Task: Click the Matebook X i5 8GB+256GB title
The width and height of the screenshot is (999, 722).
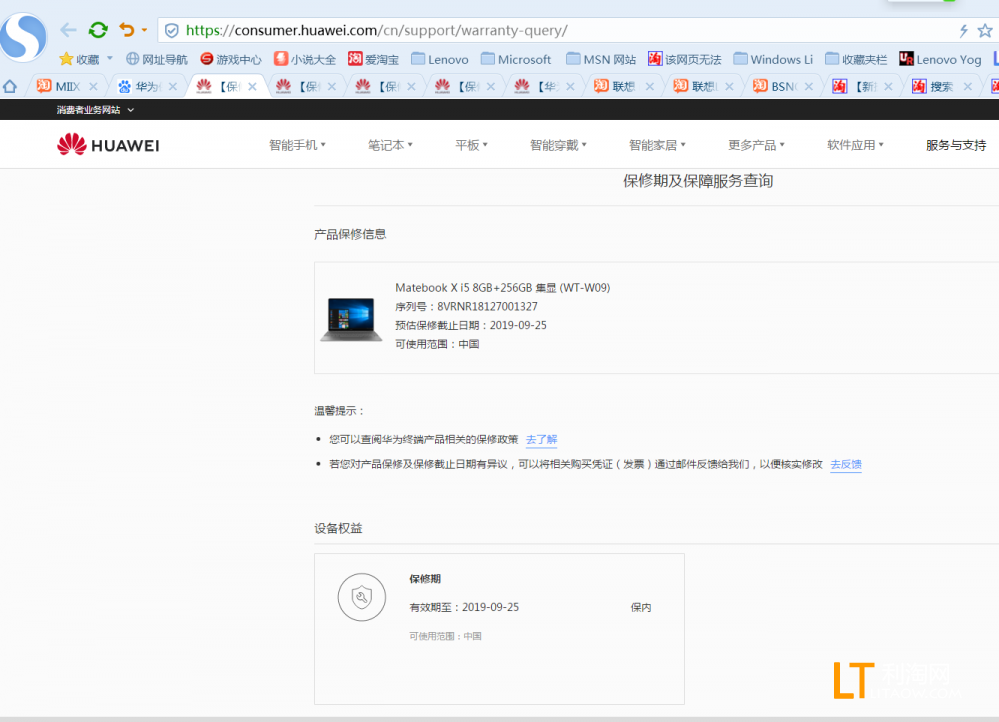Action: [x=503, y=287]
